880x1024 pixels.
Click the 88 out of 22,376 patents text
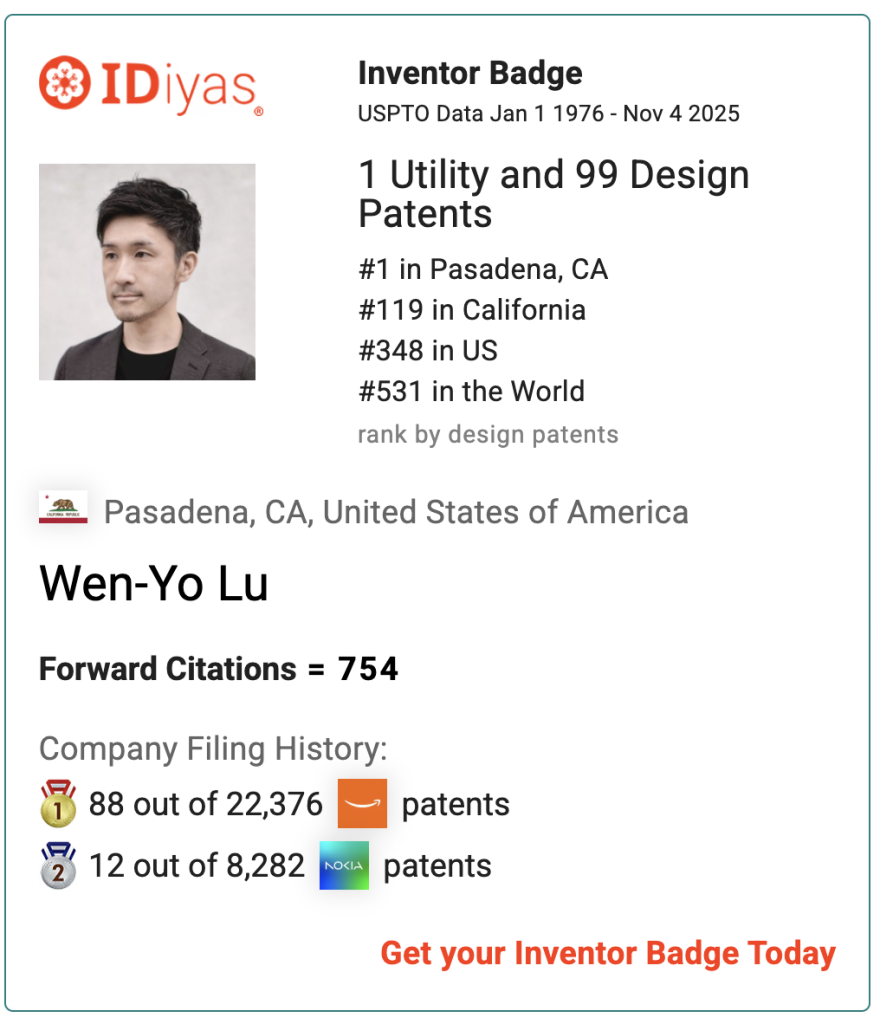[x=206, y=804]
